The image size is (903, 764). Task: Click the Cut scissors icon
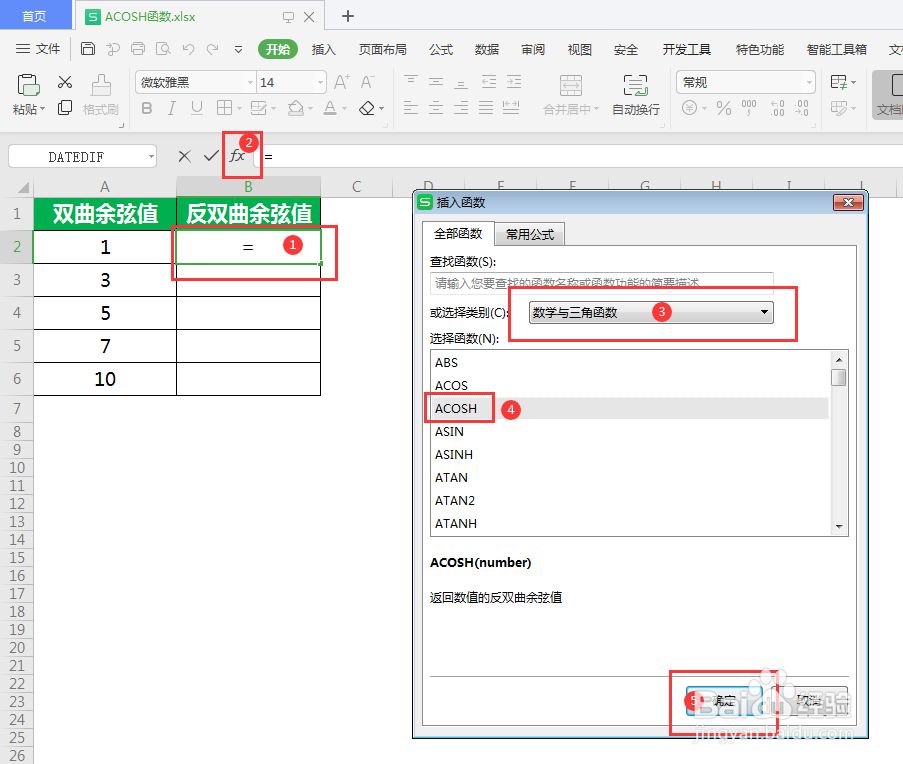[65, 82]
